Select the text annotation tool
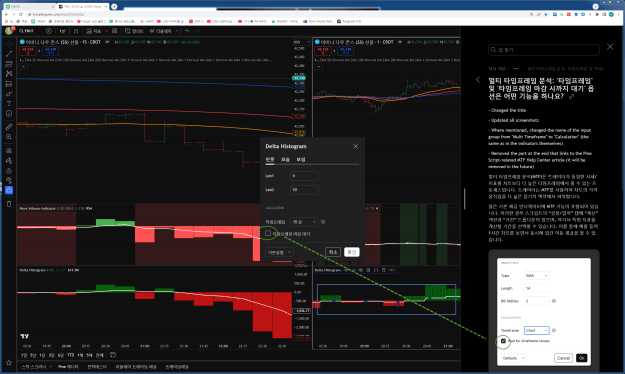 click(x=9, y=104)
